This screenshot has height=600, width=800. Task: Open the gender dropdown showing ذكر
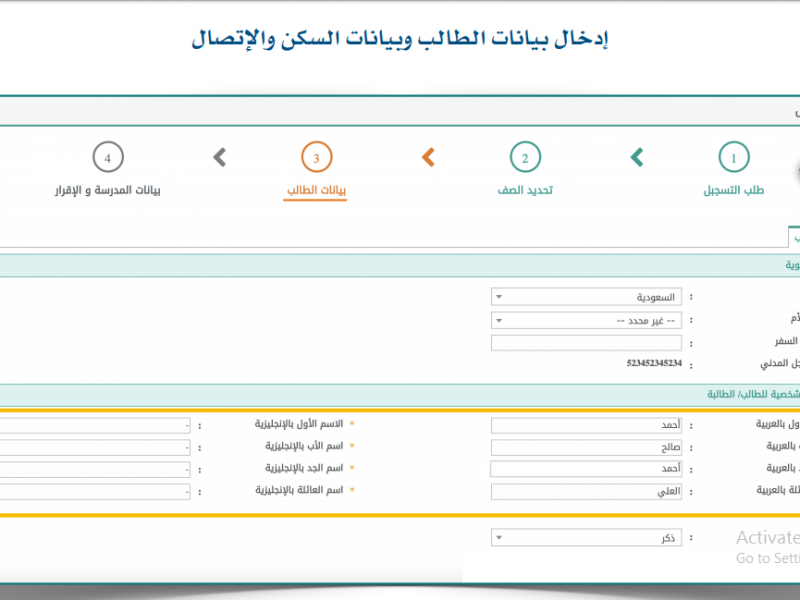(x=586, y=537)
